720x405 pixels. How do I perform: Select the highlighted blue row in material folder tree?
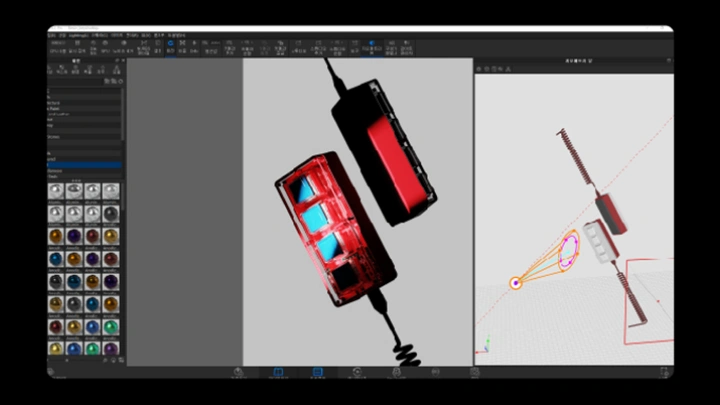[x=84, y=165]
